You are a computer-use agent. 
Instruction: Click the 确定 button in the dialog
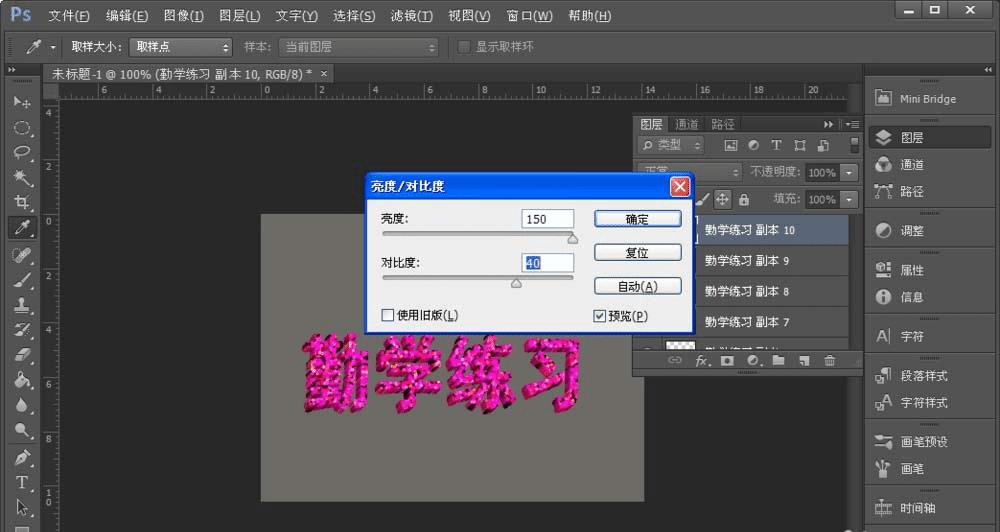(637, 219)
